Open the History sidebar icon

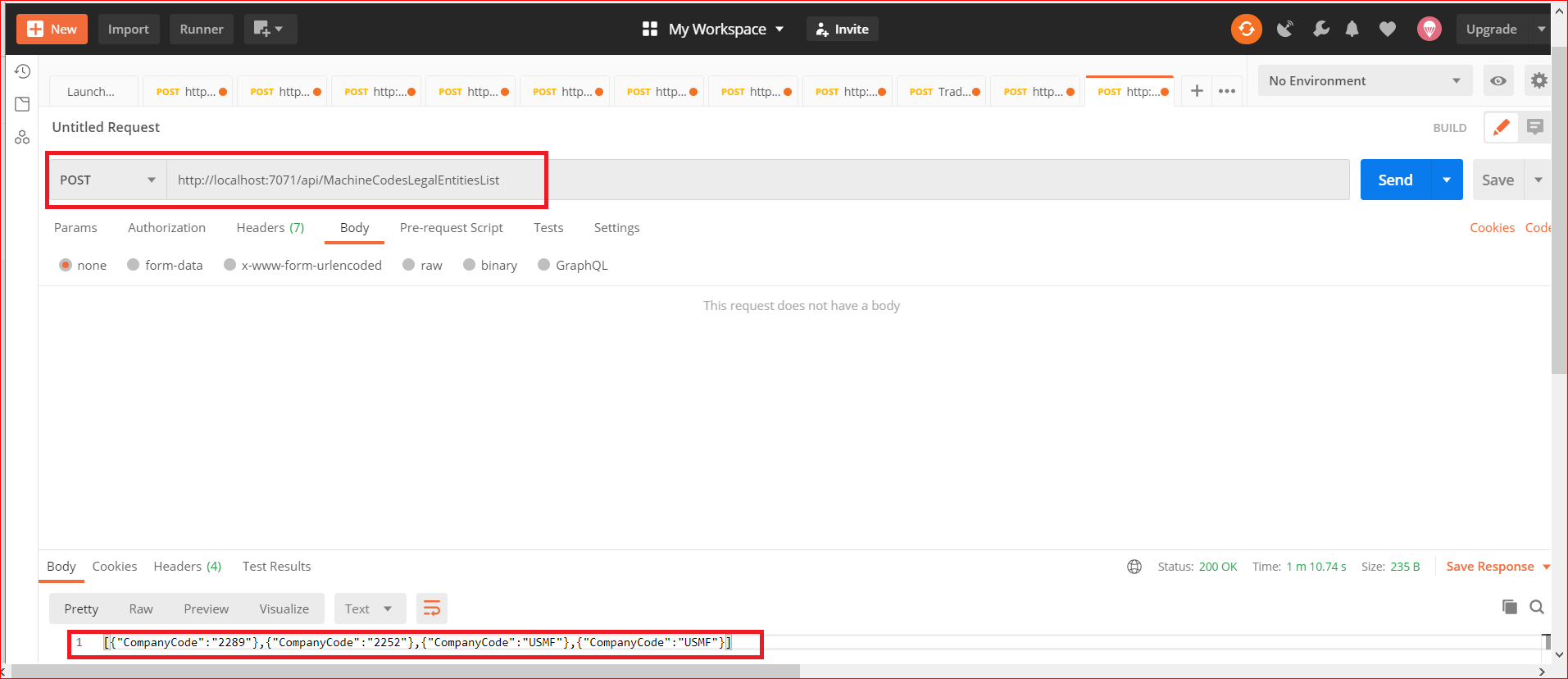click(x=22, y=71)
